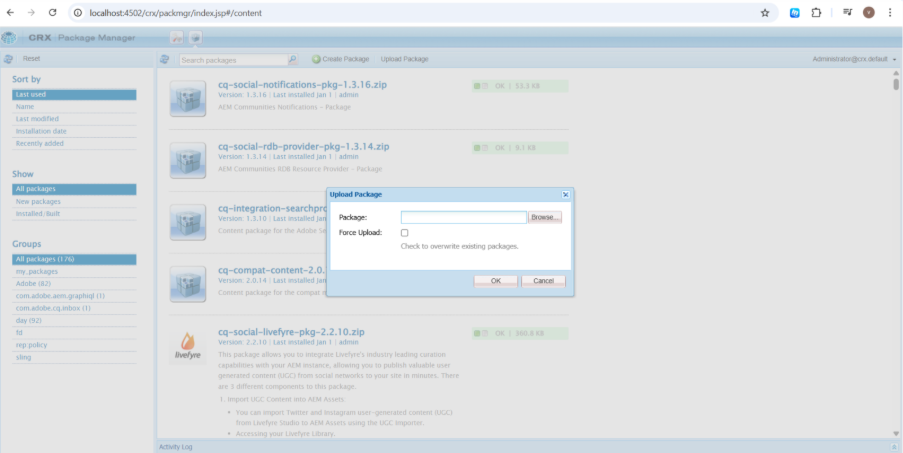Image resolution: width=903 pixels, height=453 pixels.
Task: Click the CRX globe logo icon
Action: pyautogui.click(x=9, y=38)
